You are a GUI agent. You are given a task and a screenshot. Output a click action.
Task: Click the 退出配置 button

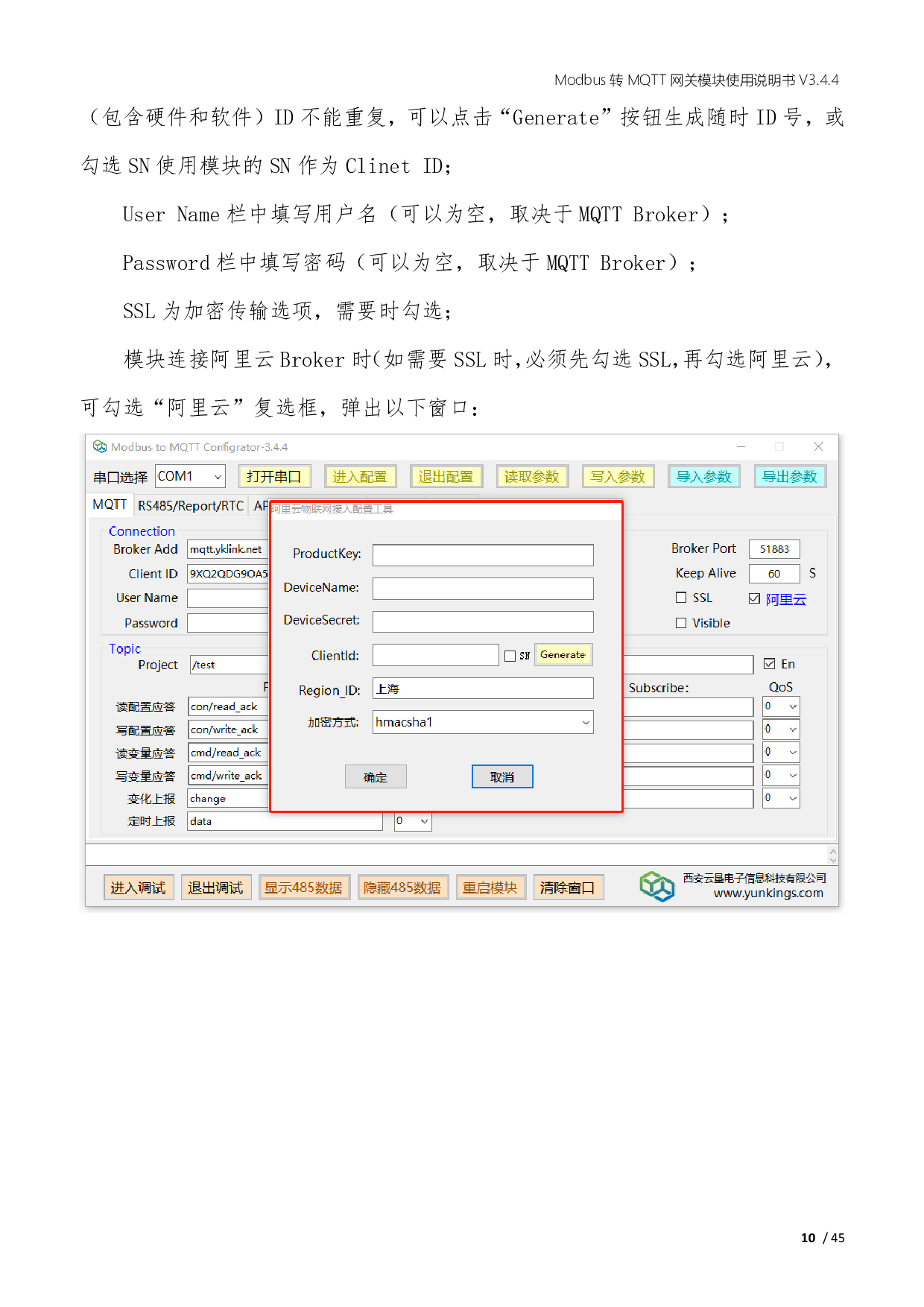pyautogui.click(x=446, y=477)
